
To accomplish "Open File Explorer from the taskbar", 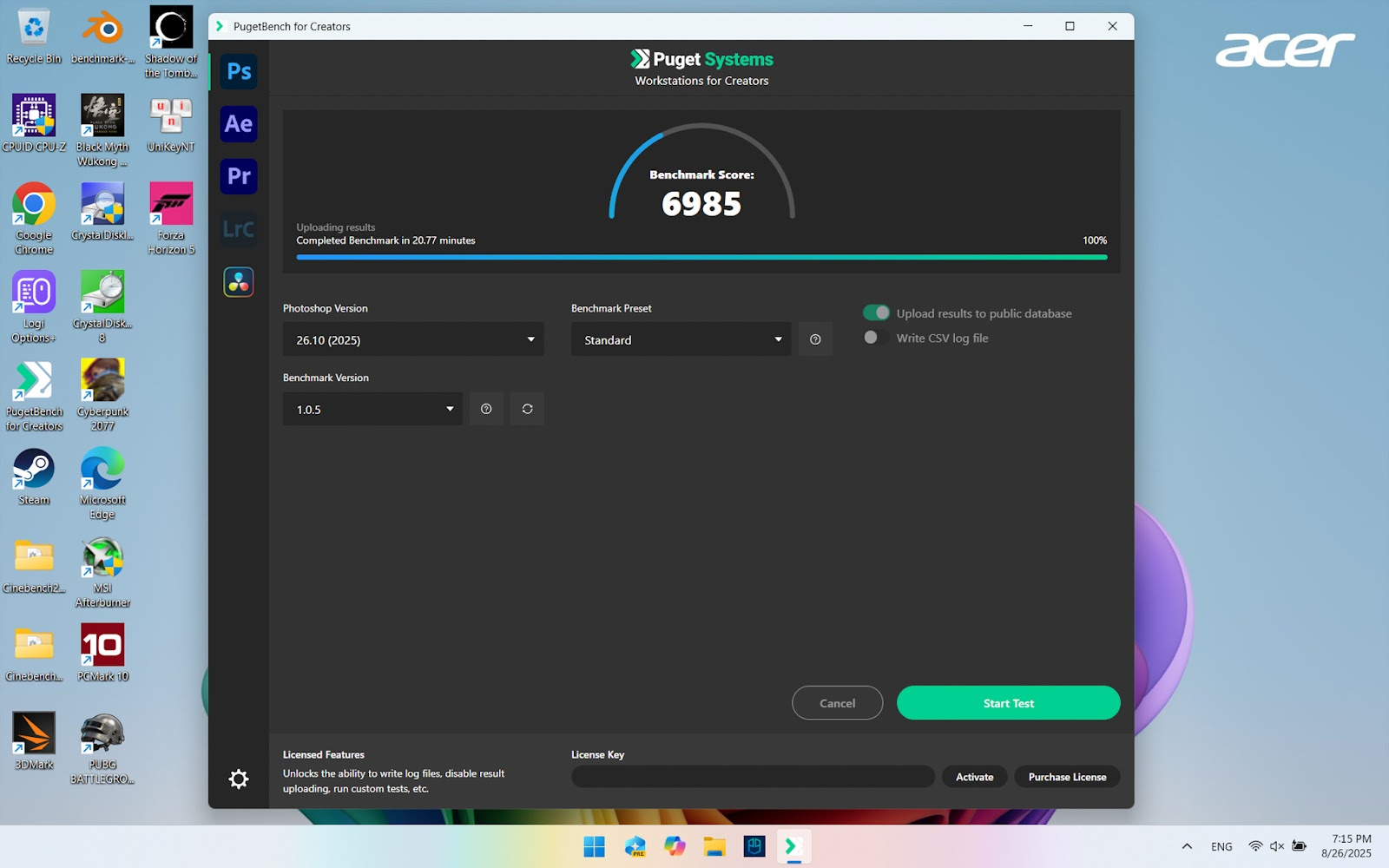I will (714, 846).
